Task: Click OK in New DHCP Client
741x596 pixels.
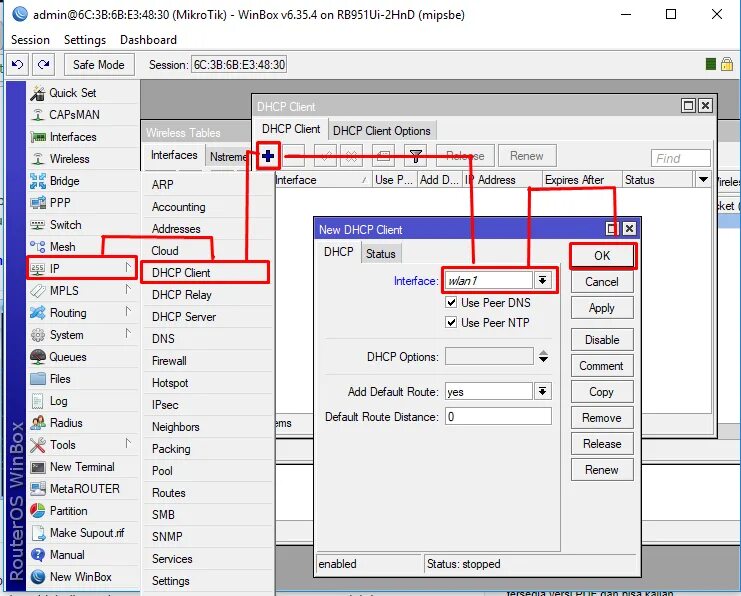Action: point(602,256)
